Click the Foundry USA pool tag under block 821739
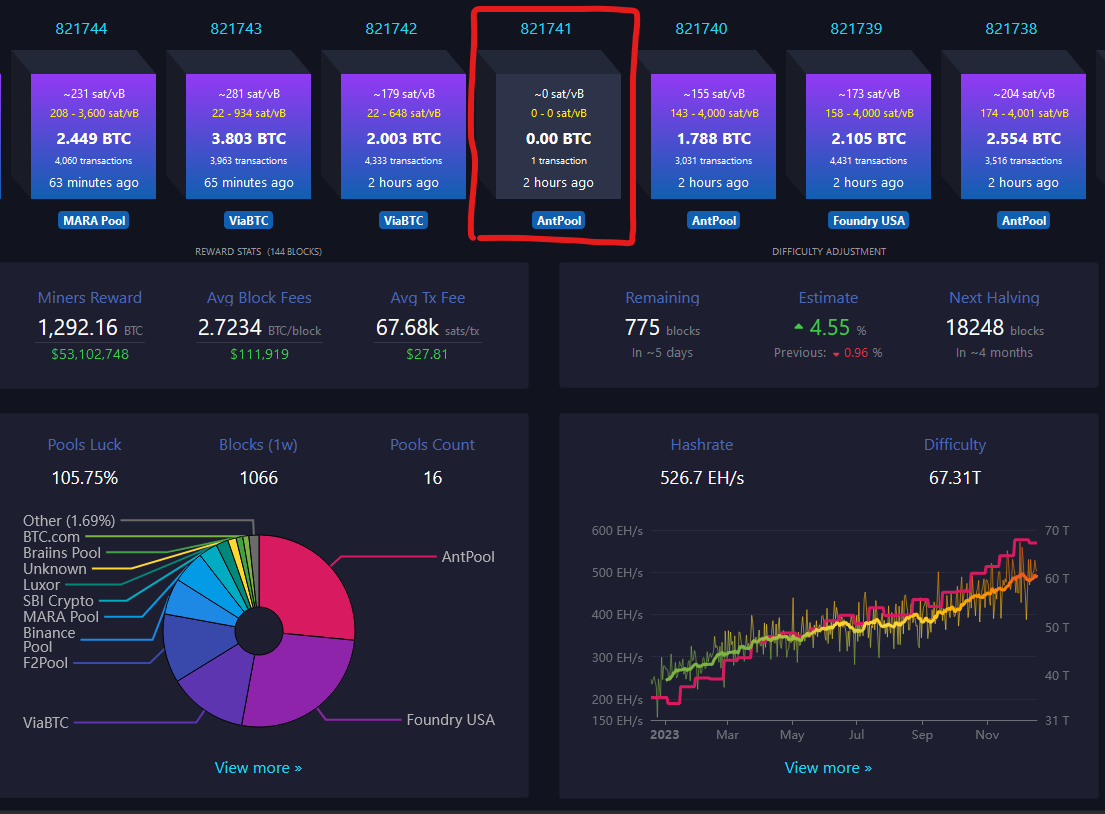Image resolution: width=1105 pixels, height=814 pixels. tap(869, 220)
